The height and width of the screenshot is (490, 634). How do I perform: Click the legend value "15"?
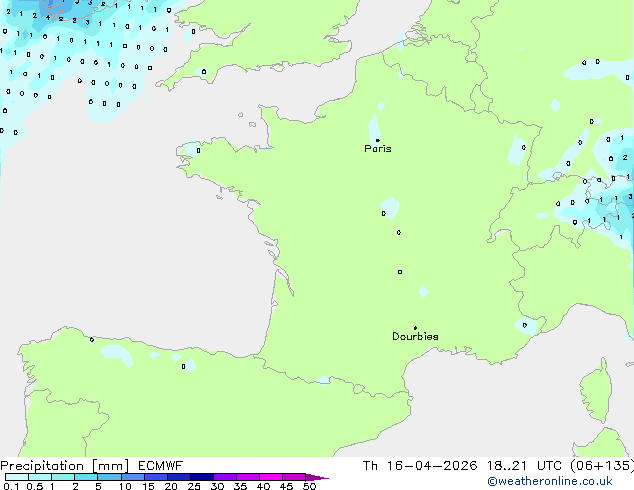click(148, 486)
